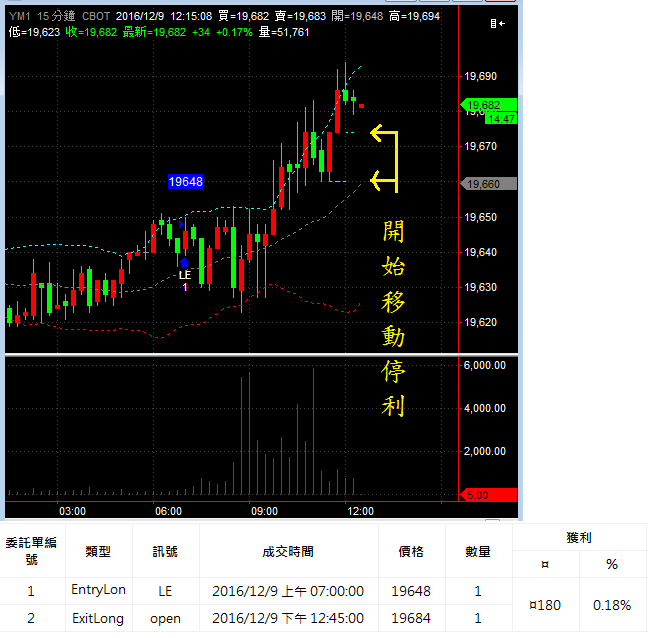Image resolution: width=649 pixels, height=638 pixels.
Task: Click the 量=51,761 volume readout
Action: (284, 32)
